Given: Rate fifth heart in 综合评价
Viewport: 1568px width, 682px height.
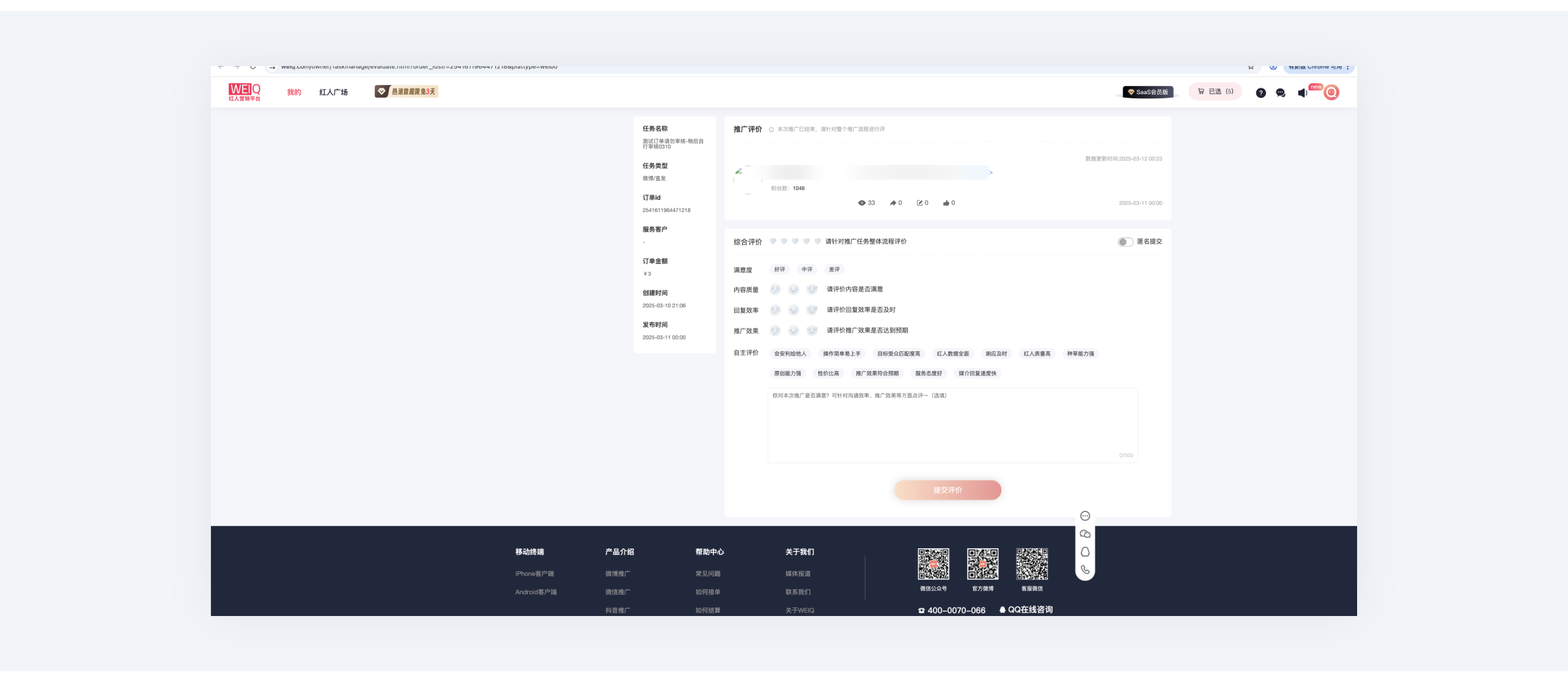Looking at the screenshot, I should point(817,241).
